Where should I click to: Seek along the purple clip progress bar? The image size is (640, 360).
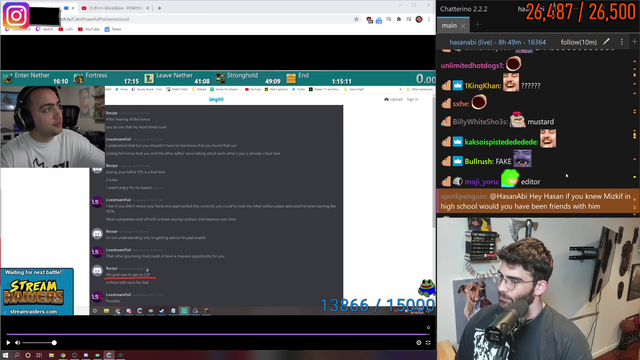coord(218,334)
